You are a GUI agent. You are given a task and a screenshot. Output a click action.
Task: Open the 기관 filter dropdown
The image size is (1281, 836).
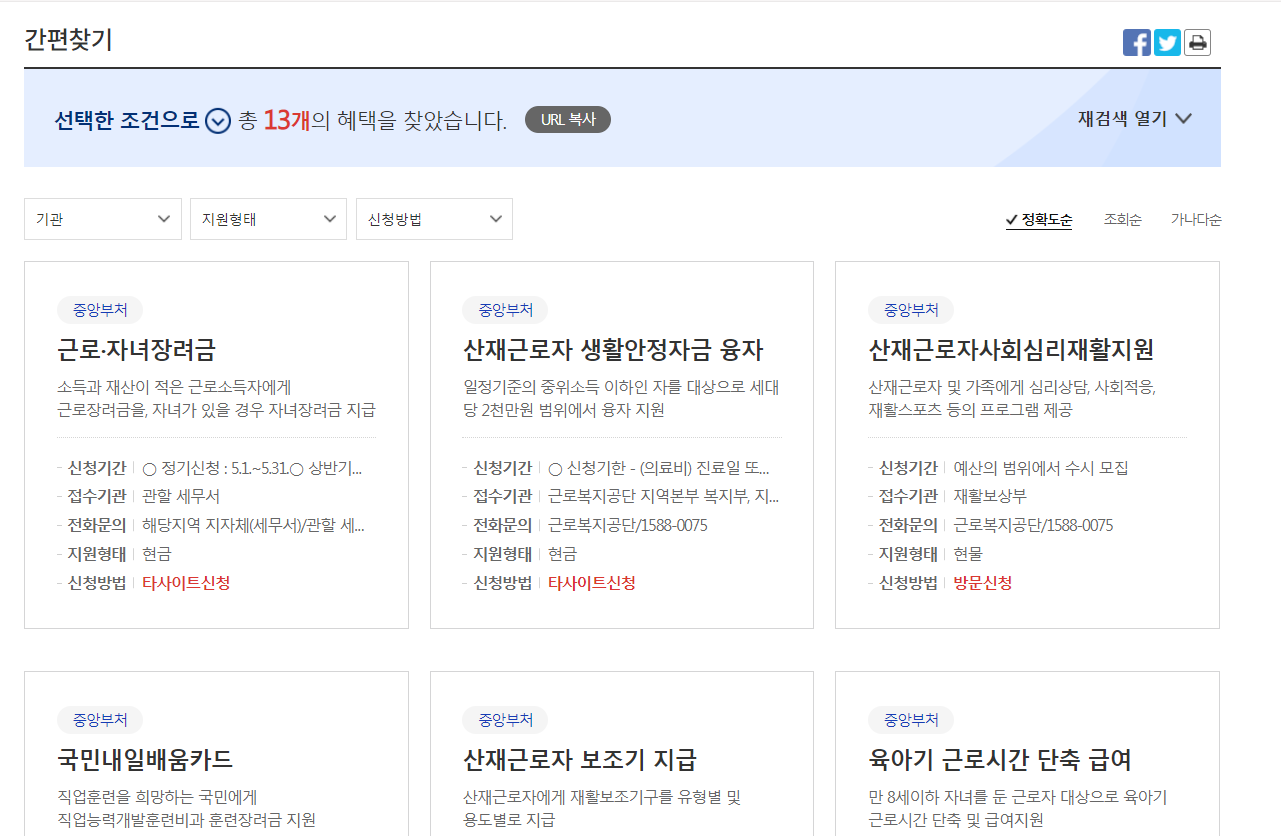click(103, 219)
